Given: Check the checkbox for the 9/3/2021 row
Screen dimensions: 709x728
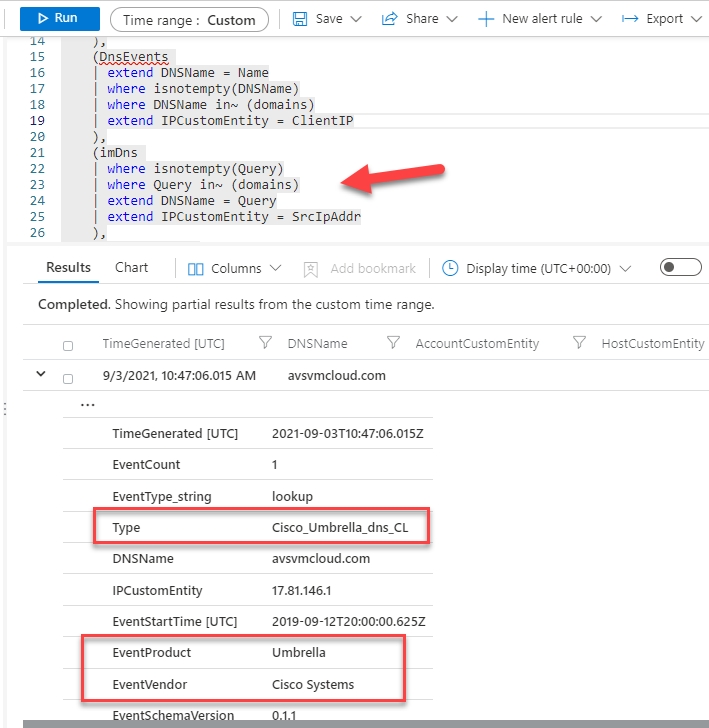Looking at the screenshot, I should click(x=68, y=378).
